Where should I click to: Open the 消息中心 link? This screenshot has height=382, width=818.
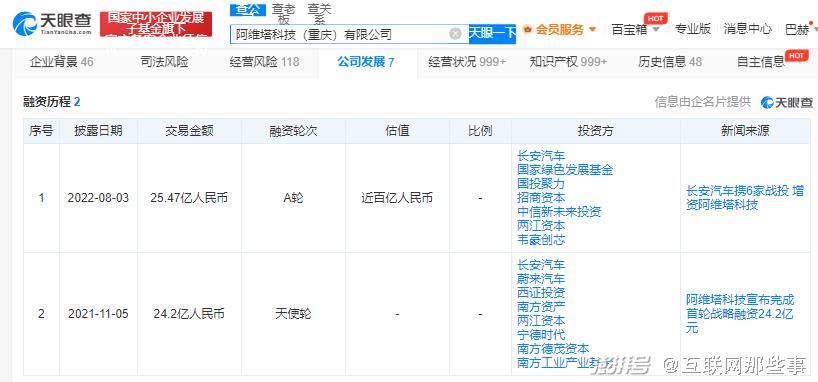748,29
